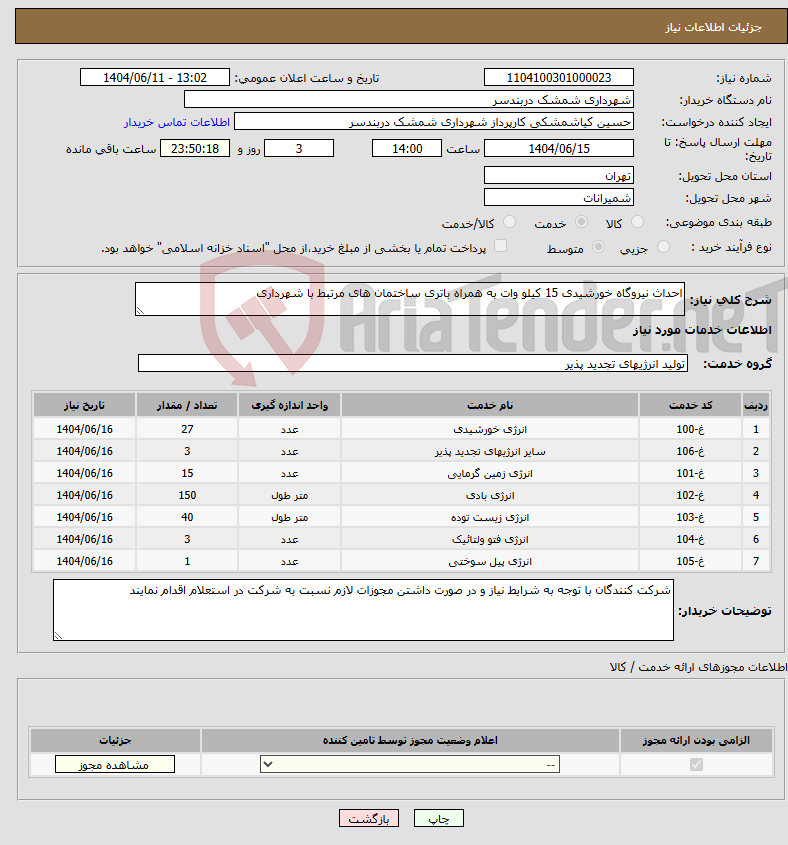Click the remaining time field 23:50:18
This screenshot has width=788, height=845.
coord(195,149)
